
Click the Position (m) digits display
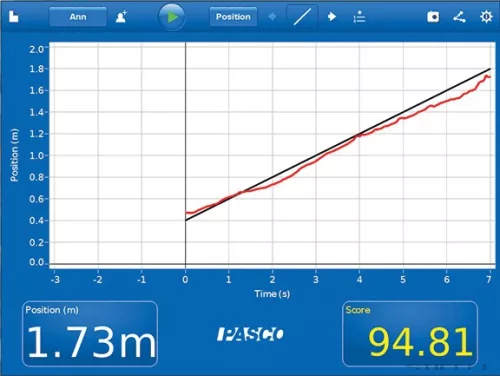[90, 334]
